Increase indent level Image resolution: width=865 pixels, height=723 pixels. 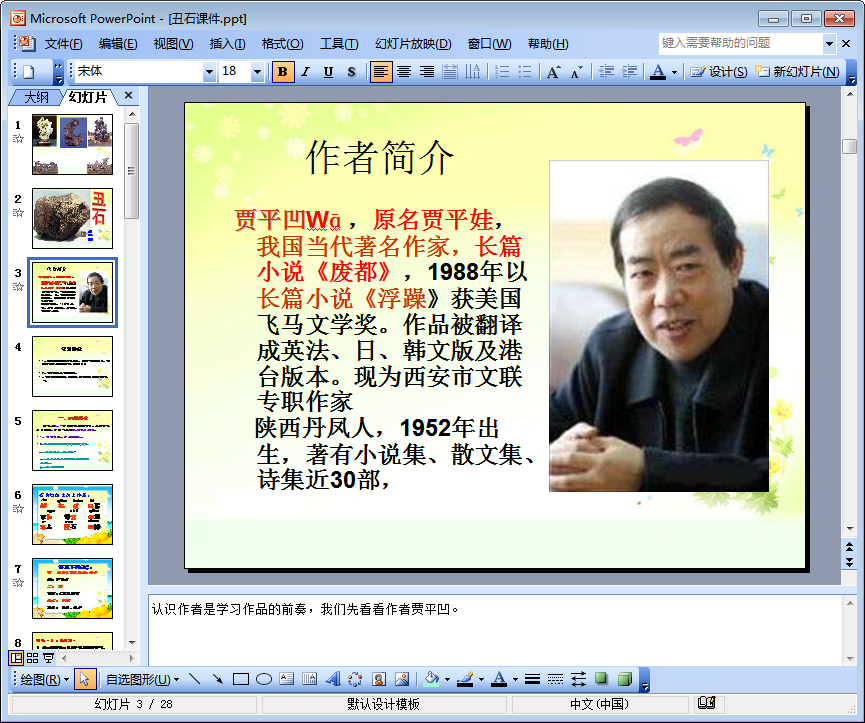629,72
